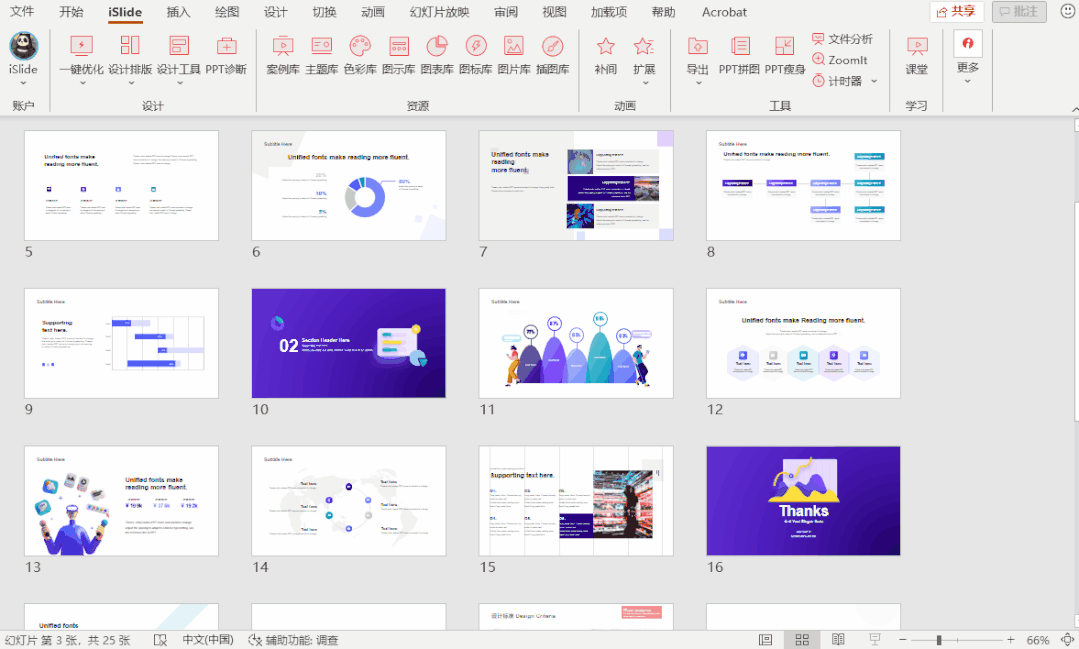Screen dimensions: 1079x649
Task: Click the smiley feedback icon
Action: tap(1067, 11)
